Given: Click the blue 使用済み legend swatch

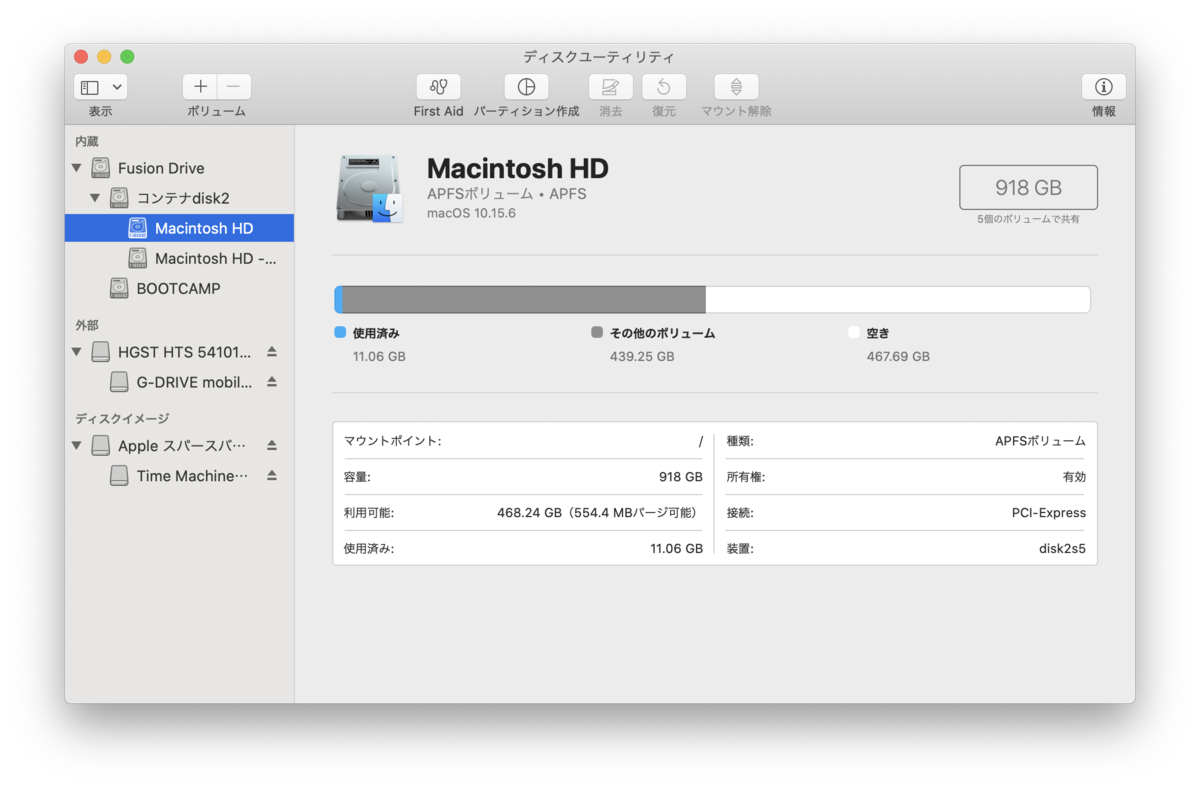Looking at the screenshot, I should tap(340, 332).
